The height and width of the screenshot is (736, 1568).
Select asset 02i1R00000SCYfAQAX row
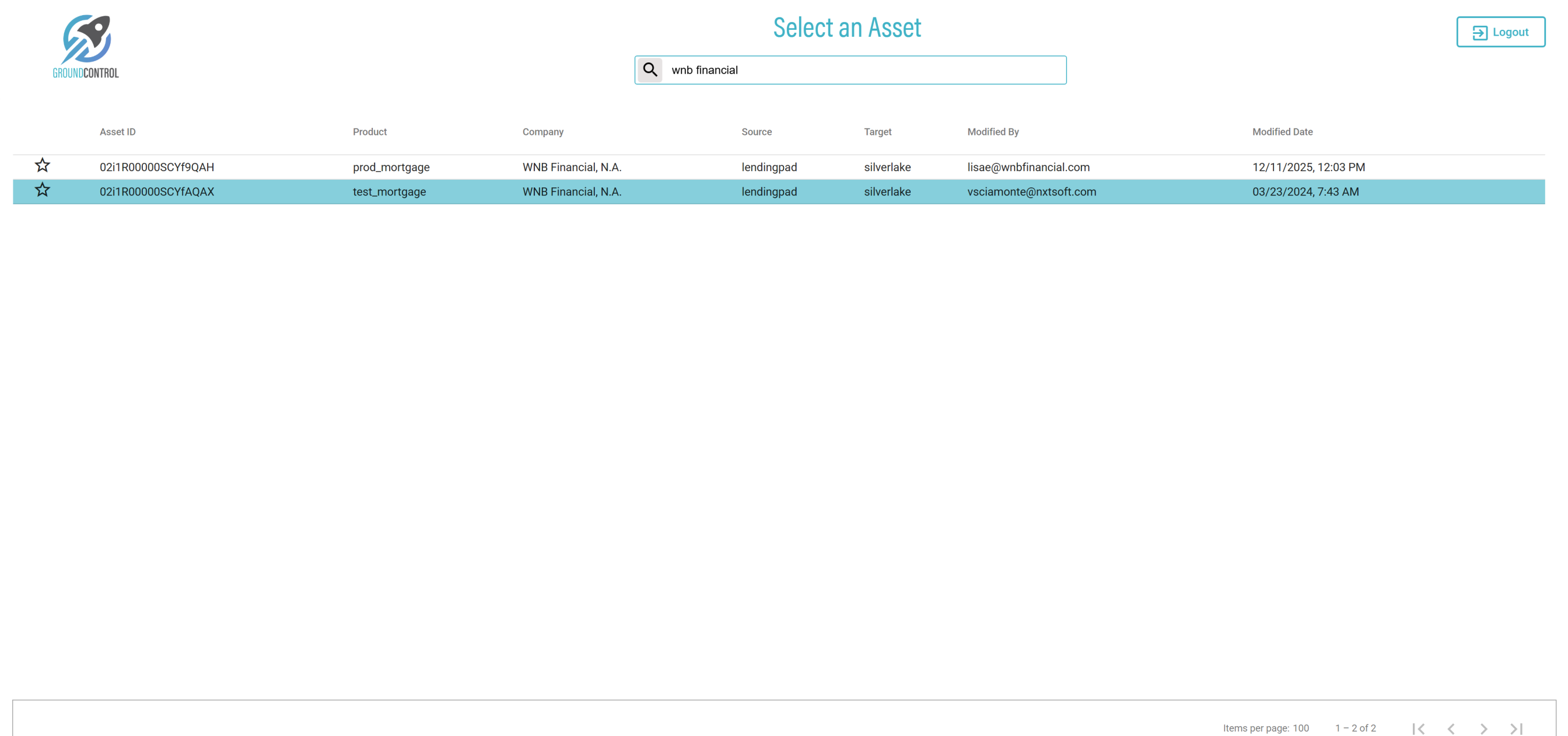point(156,191)
